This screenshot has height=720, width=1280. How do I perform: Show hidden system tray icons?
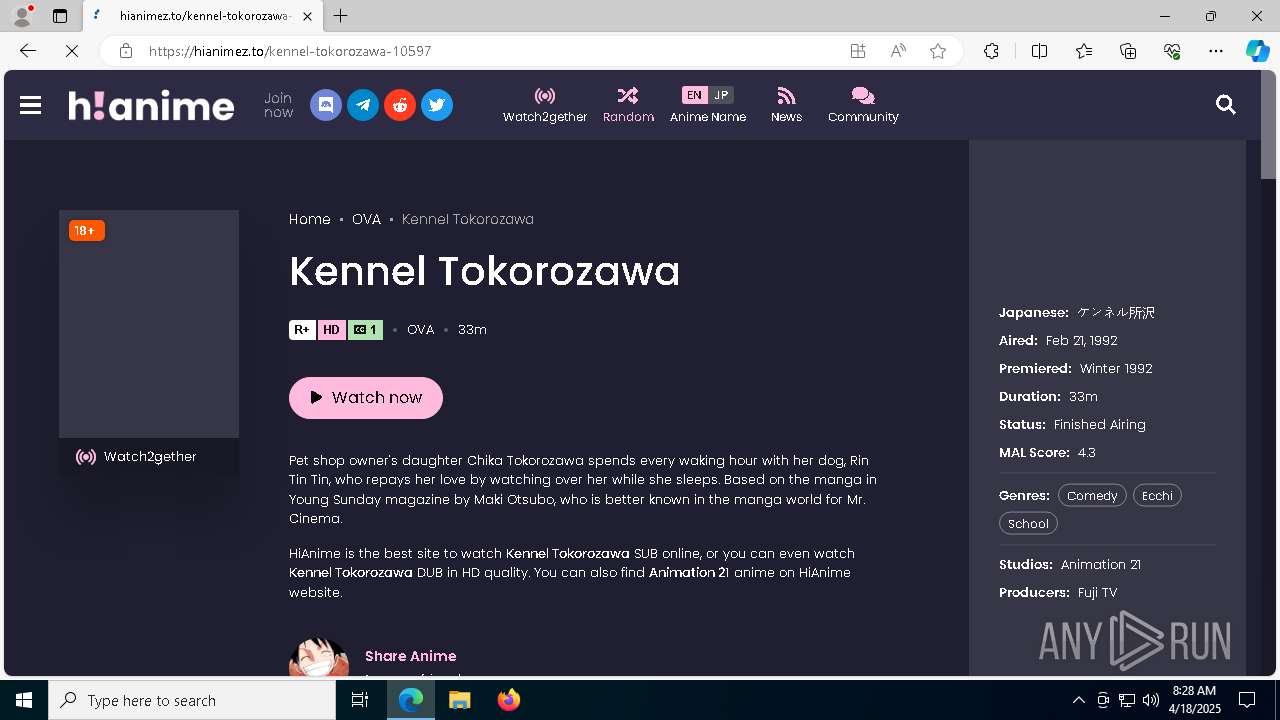[x=1078, y=700]
